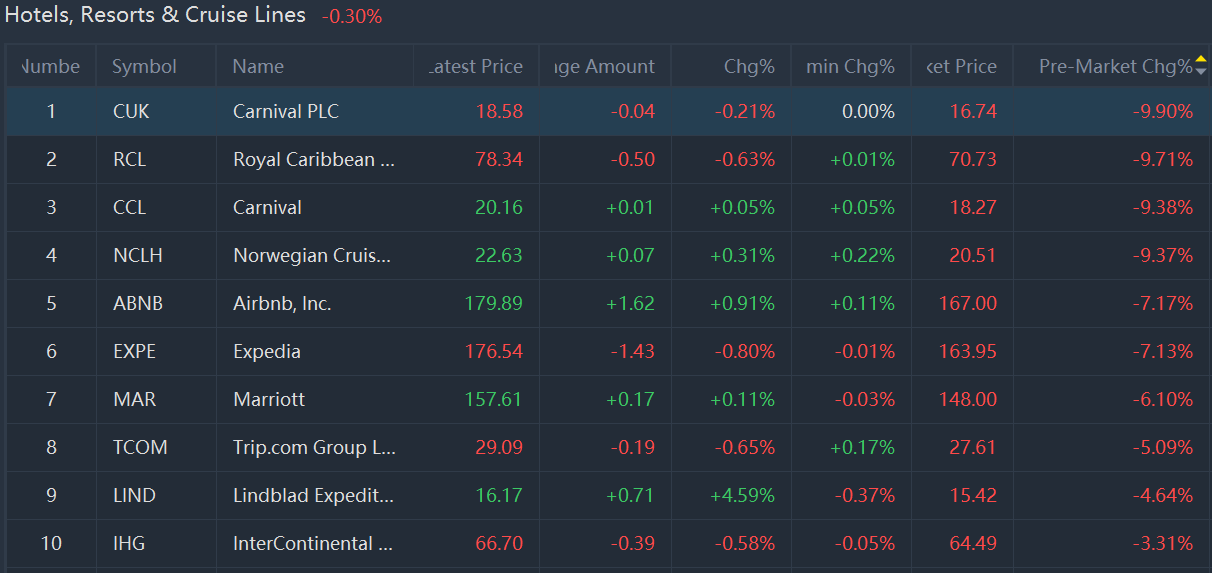1212x573 pixels.
Task: Open the Trip.com Group name cell
Action: click(x=314, y=447)
